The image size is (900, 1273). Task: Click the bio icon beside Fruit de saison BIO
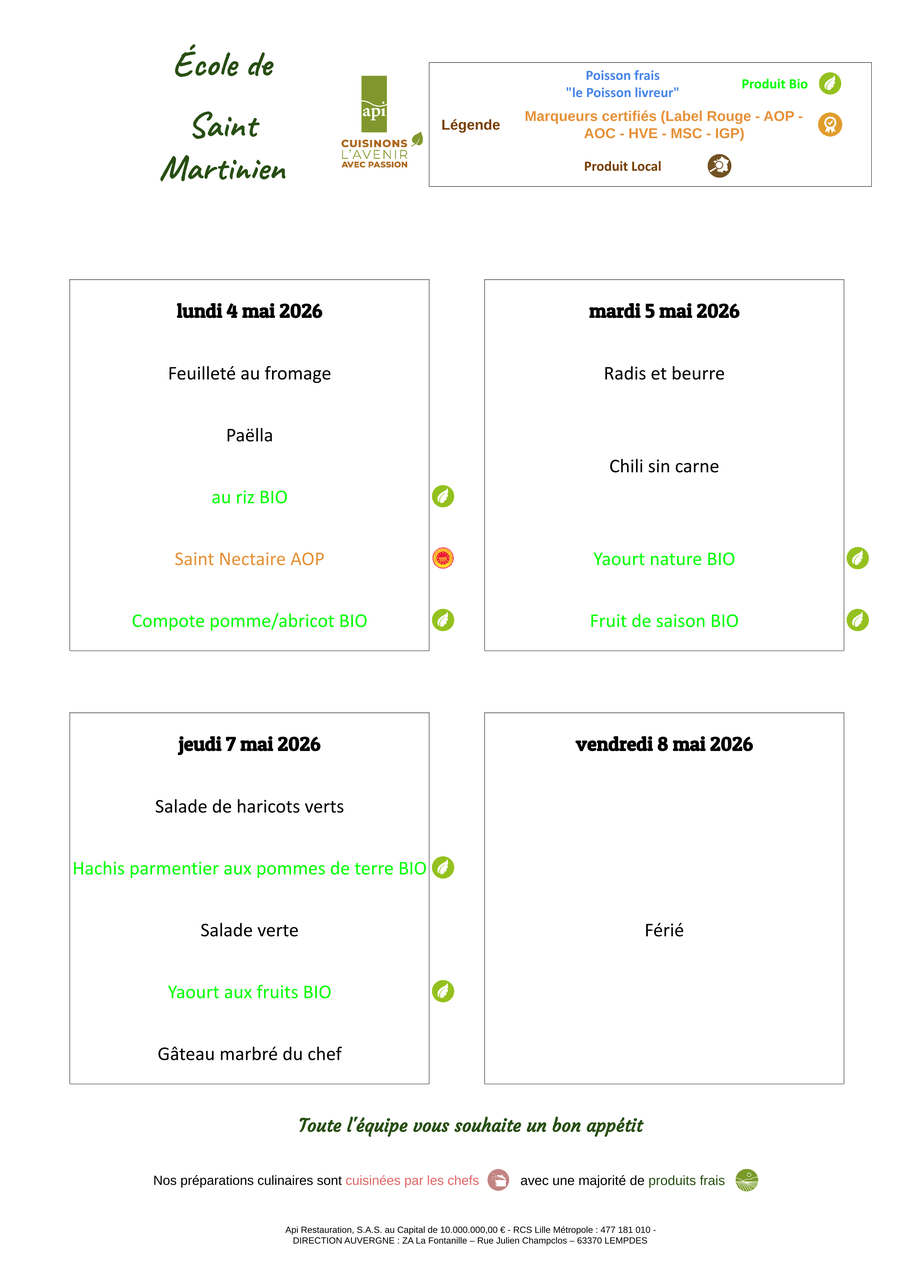tap(858, 620)
